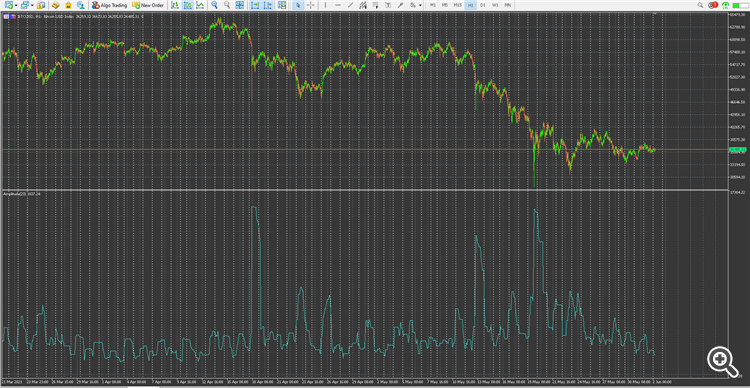750x388 pixels.
Task: Switch to the M15 timeframe
Action: 458,5
